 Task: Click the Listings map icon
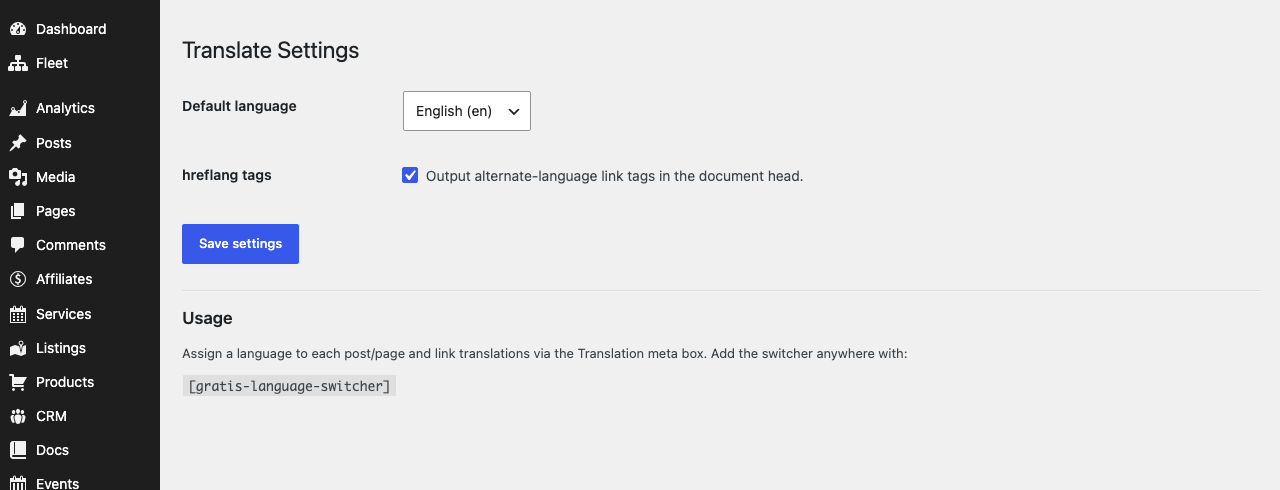tap(18, 348)
